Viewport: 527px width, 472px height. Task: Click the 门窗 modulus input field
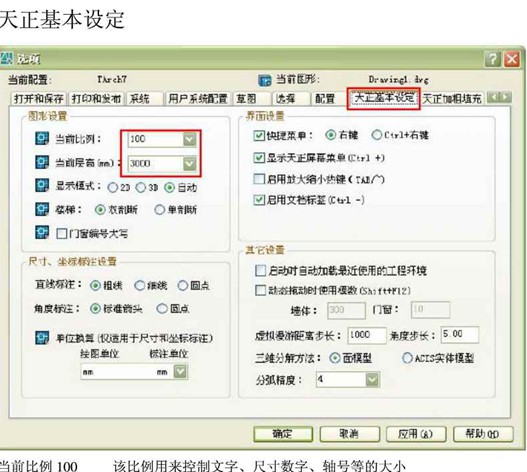pos(430,310)
